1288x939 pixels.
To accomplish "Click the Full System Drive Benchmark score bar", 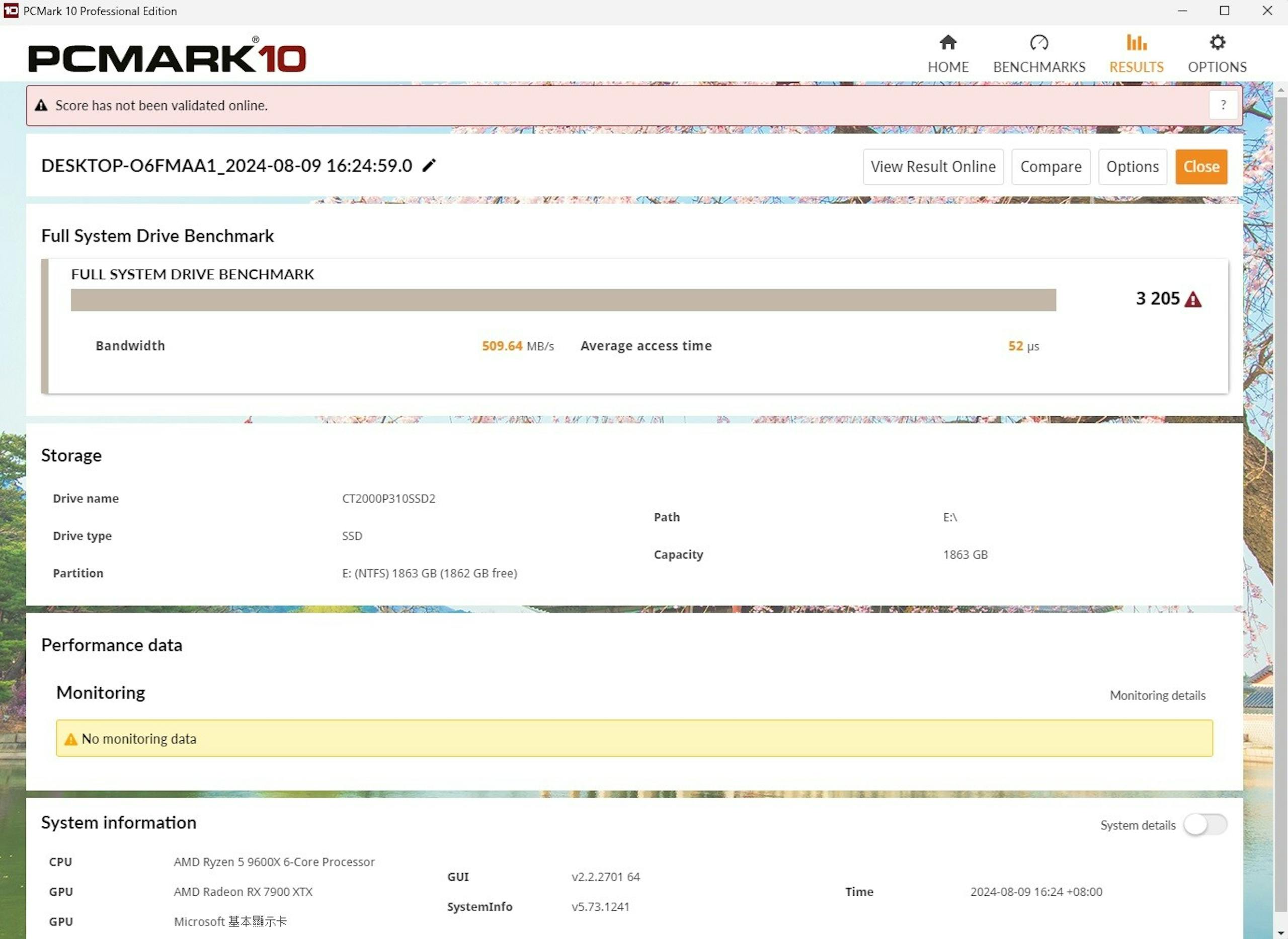I will [563, 299].
